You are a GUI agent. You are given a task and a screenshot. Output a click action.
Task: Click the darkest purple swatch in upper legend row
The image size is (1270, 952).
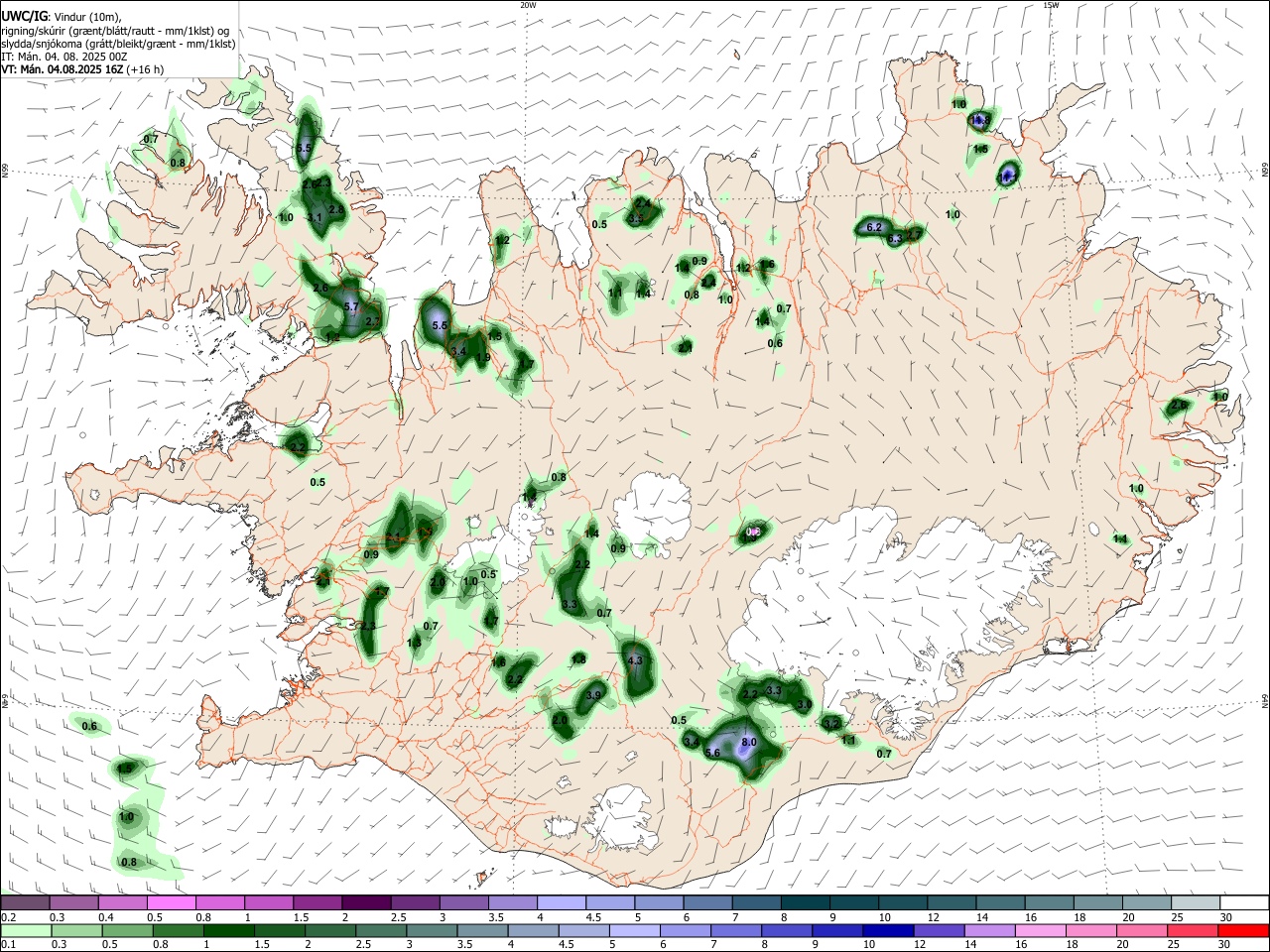(x=365, y=902)
